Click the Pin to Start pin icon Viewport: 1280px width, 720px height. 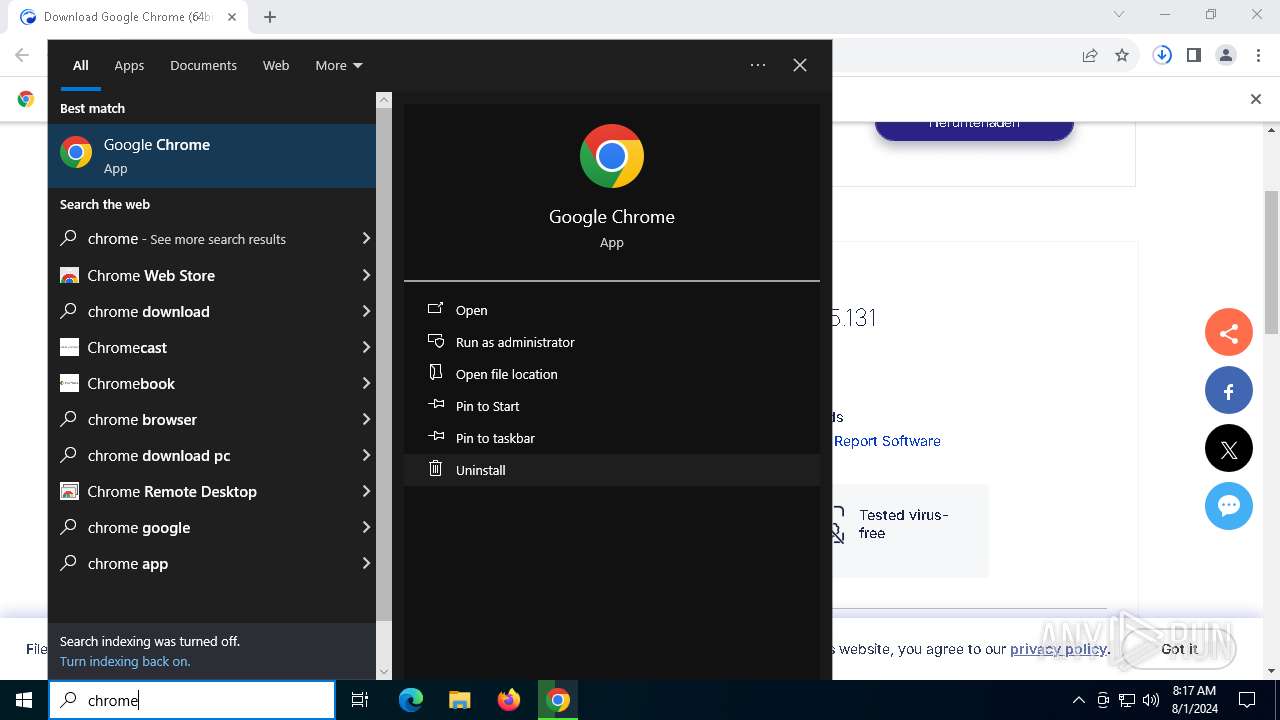coord(435,405)
